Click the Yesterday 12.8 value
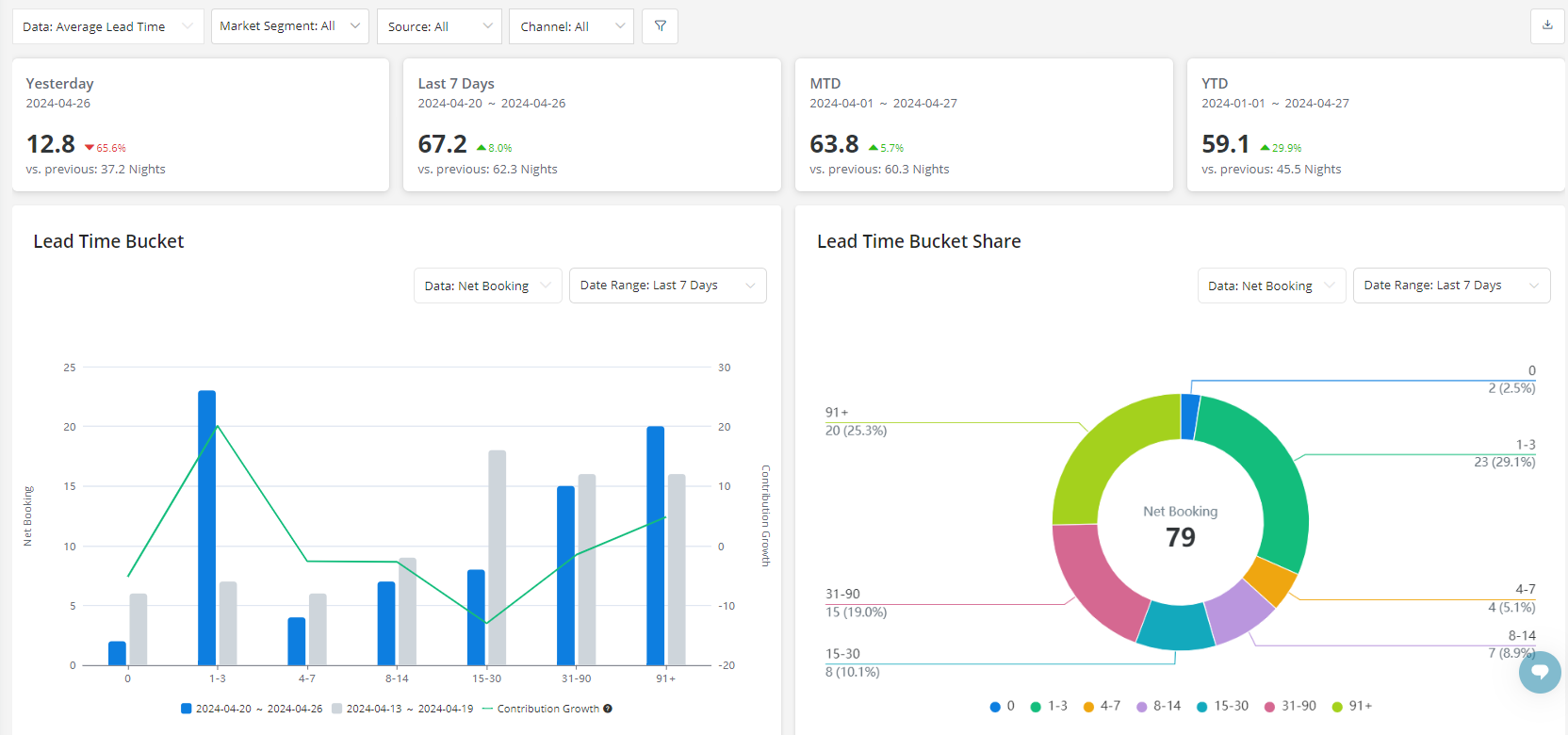This screenshot has width=1568, height=735. 51,144
